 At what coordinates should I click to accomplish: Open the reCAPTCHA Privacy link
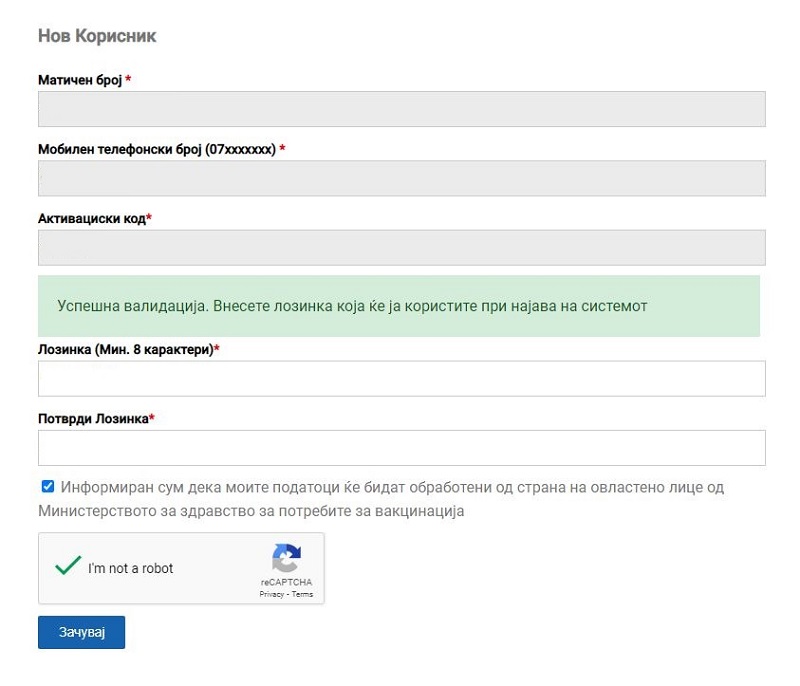[271, 594]
